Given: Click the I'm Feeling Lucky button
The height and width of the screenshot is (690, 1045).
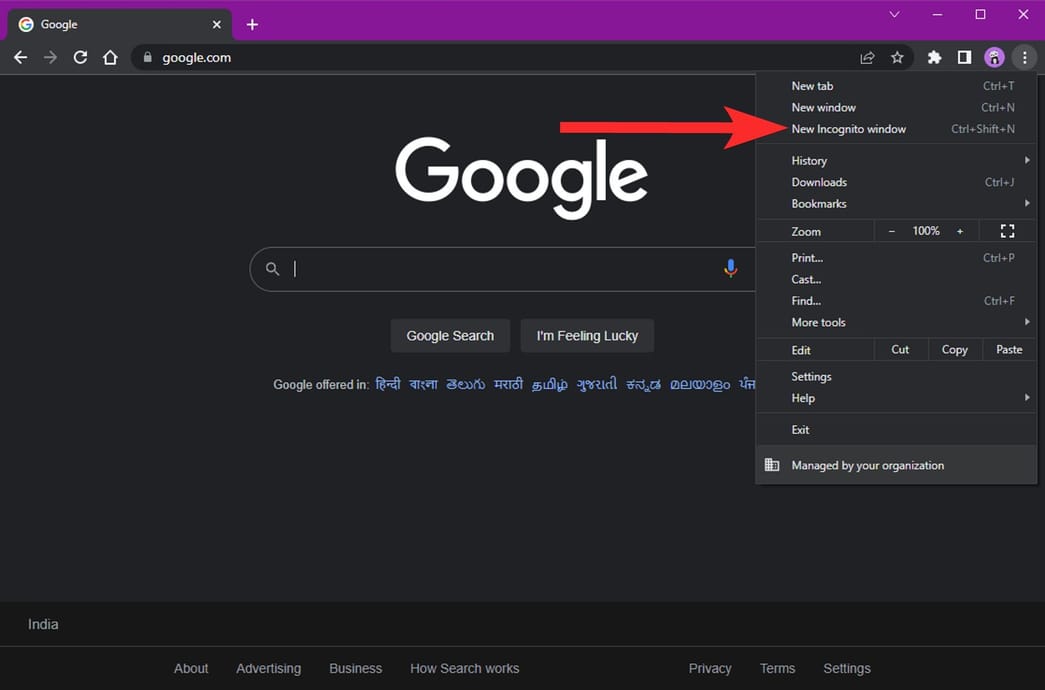Looking at the screenshot, I should pos(587,336).
